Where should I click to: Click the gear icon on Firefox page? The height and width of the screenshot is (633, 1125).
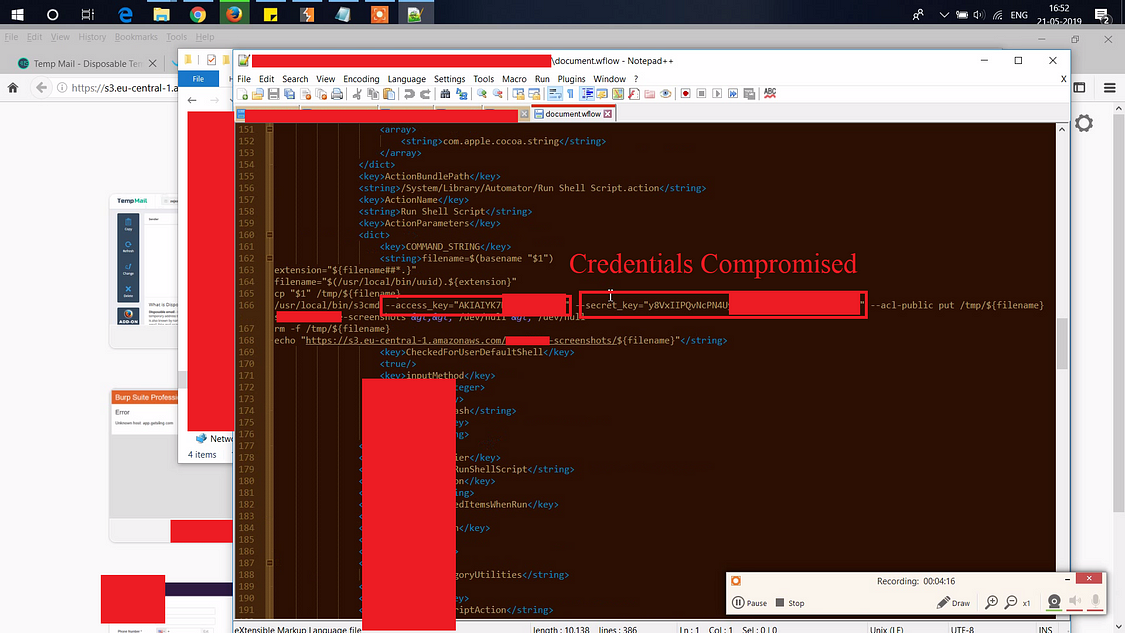[x=1083, y=123]
